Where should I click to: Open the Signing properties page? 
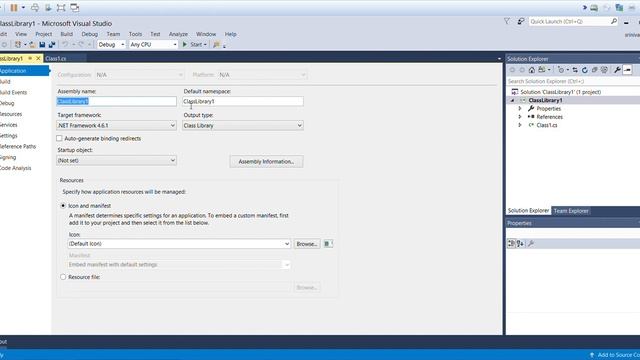(x=8, y=157)
